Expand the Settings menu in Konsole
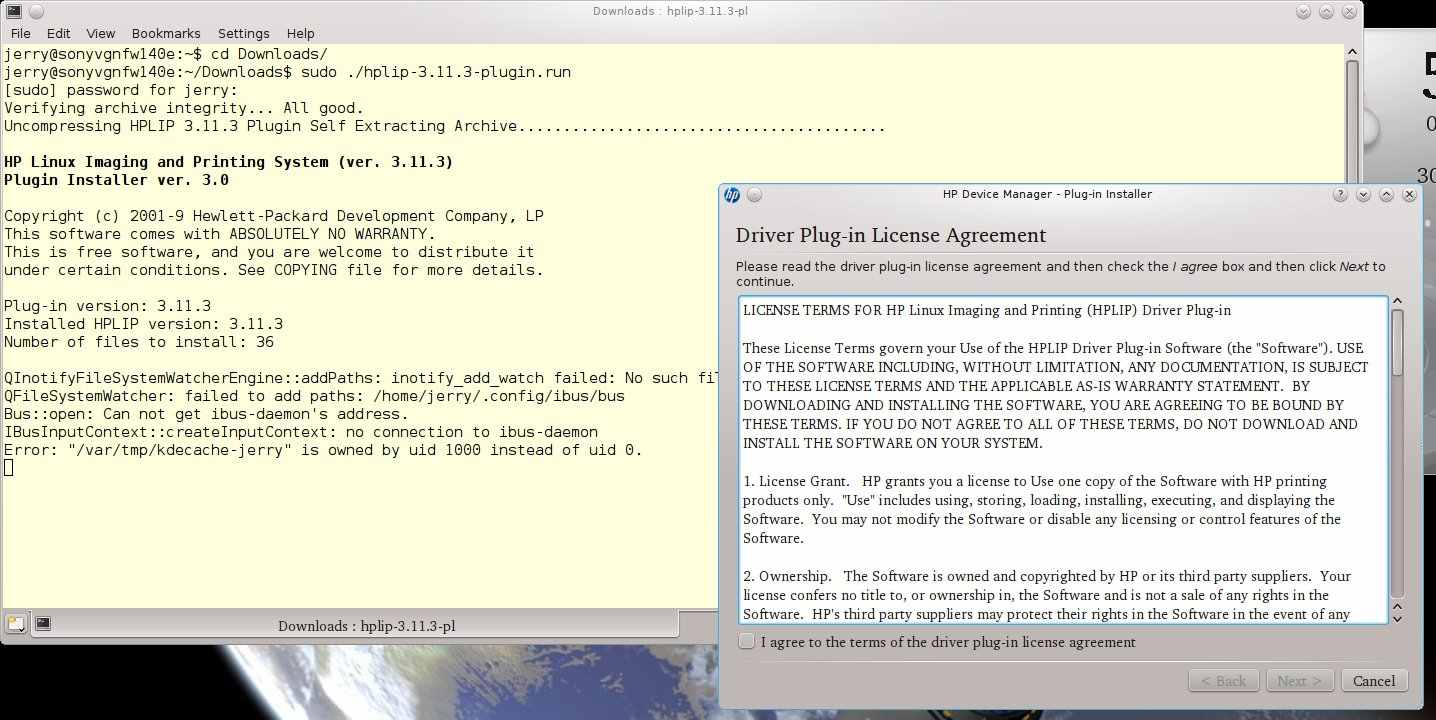This screenshot has width=1436, height=720. pos(244,33)
